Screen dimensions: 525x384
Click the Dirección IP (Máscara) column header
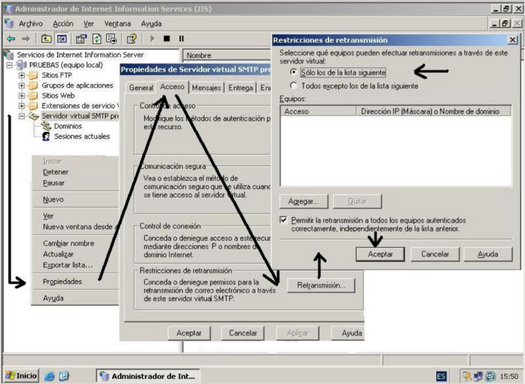coord(434,111)
